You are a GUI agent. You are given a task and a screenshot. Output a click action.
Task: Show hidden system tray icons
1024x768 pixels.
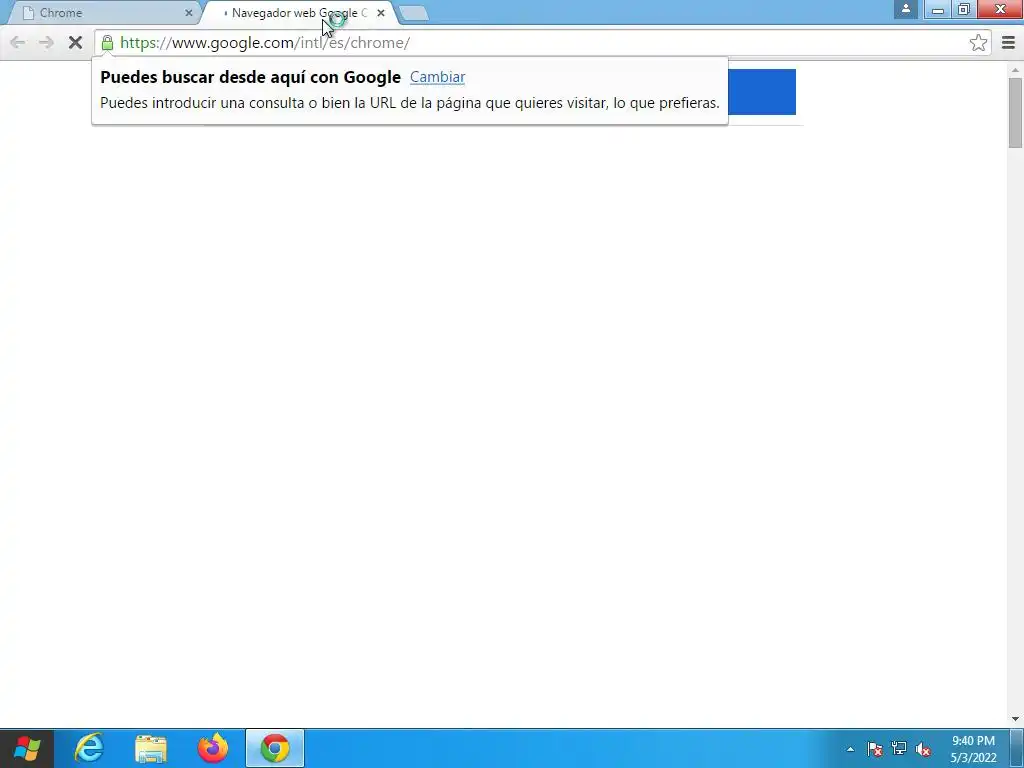point(850,749)
